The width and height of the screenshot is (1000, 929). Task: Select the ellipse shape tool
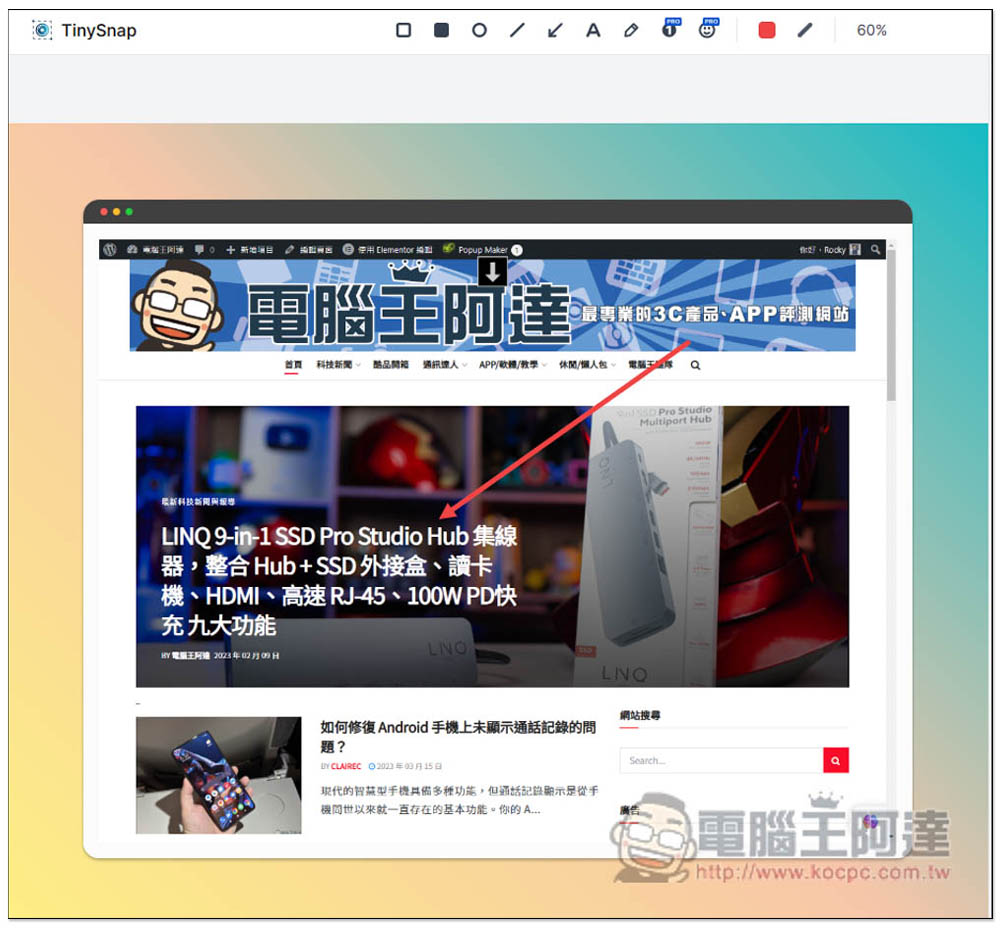[479, 30]
